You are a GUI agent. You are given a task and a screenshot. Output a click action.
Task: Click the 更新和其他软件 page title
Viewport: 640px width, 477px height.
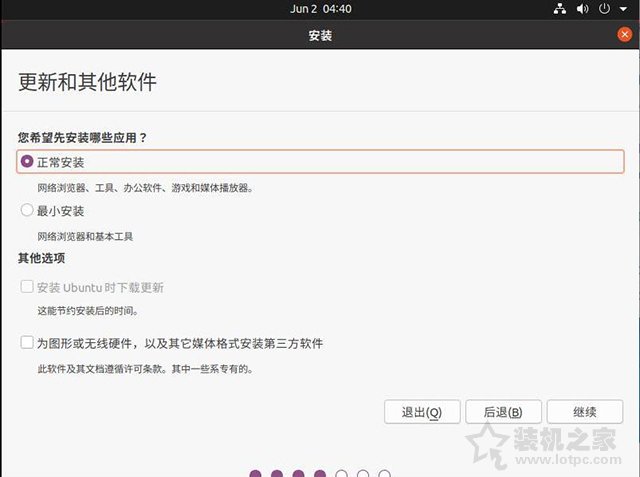coord(87,82)
